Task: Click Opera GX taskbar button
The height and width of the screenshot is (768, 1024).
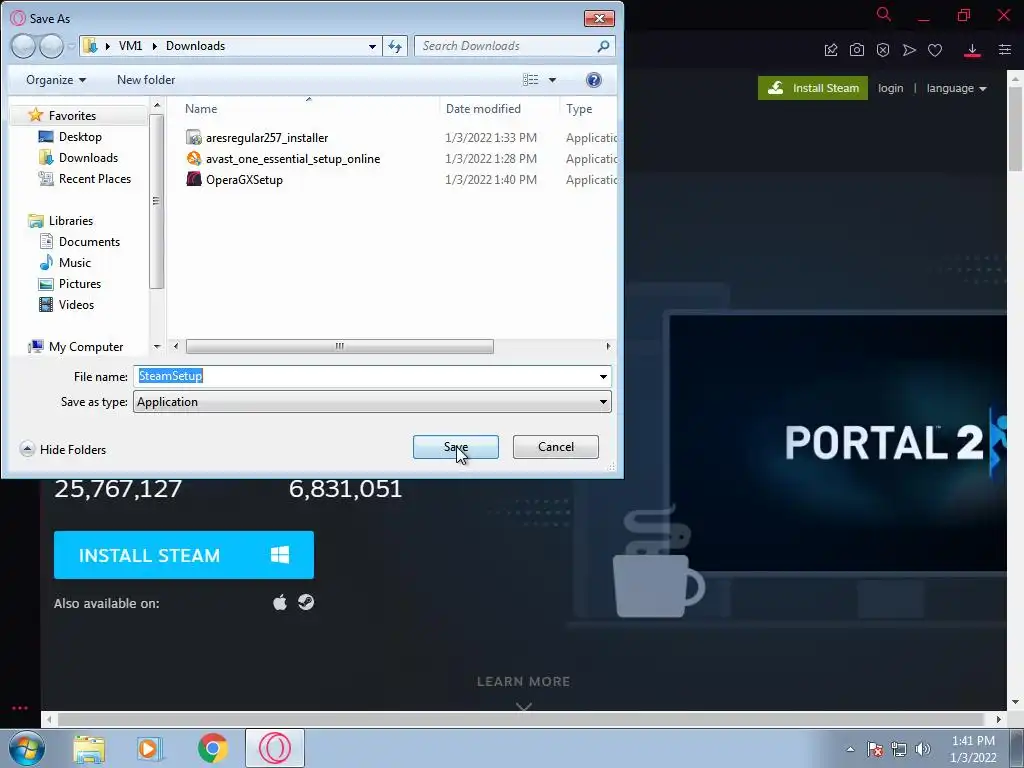Action: [275, 748]
